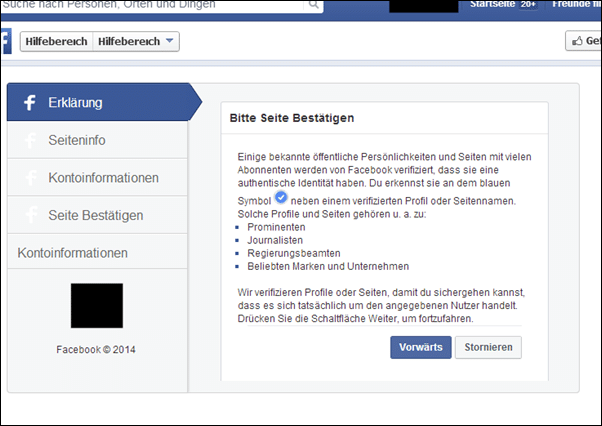The width and height of the screenshot is (602, 426).
Task: Click the blue verified checkmark symbol
Action: (x=281, y=198)
